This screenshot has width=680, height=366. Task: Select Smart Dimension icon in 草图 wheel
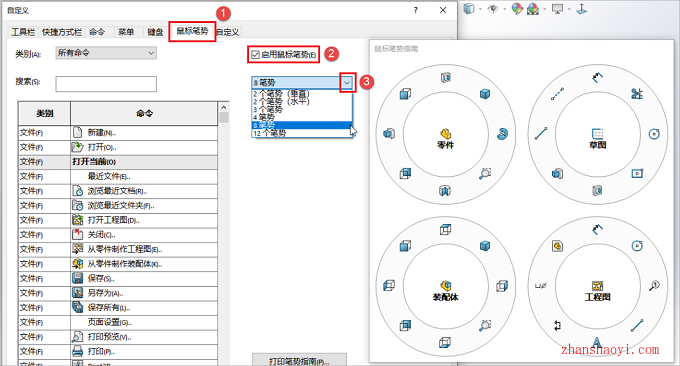[598, 77]
